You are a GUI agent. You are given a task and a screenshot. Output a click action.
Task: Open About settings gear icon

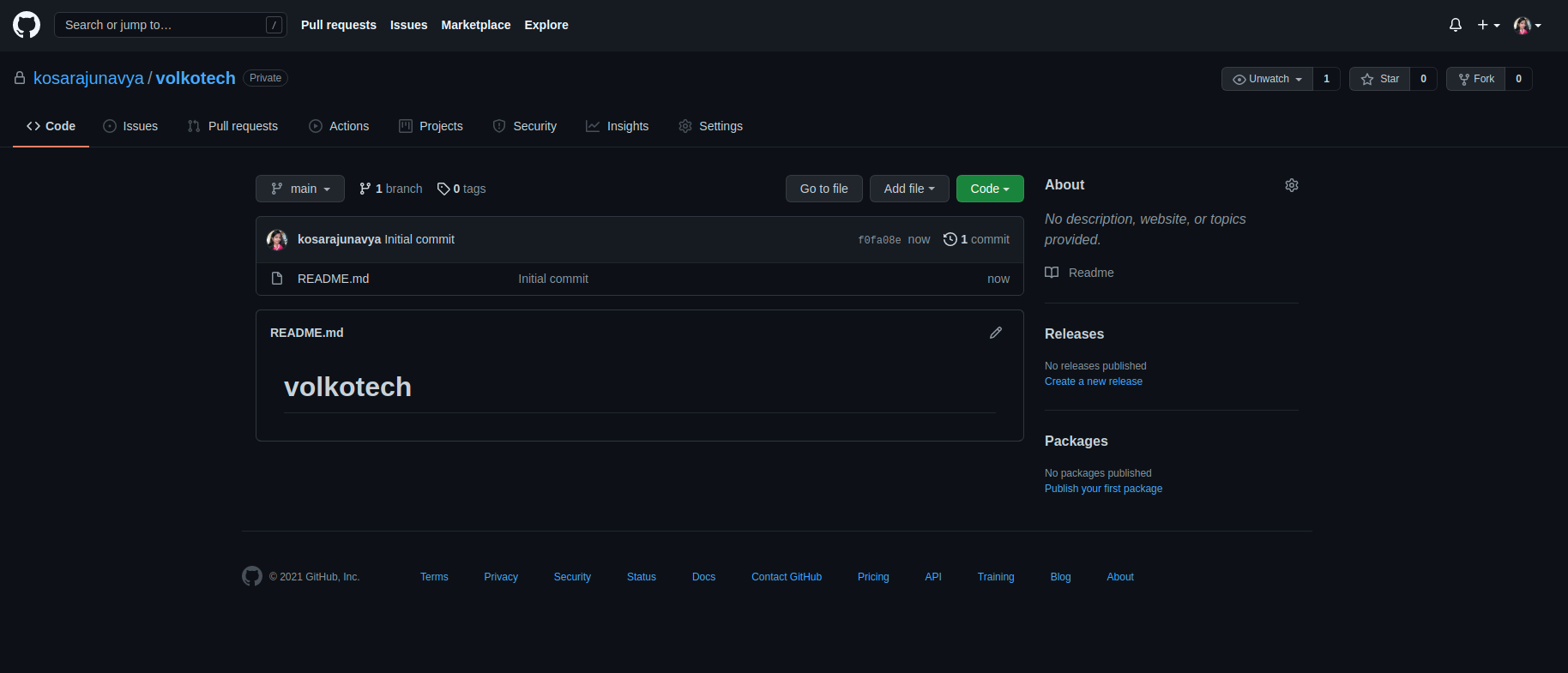point(1292,185)
